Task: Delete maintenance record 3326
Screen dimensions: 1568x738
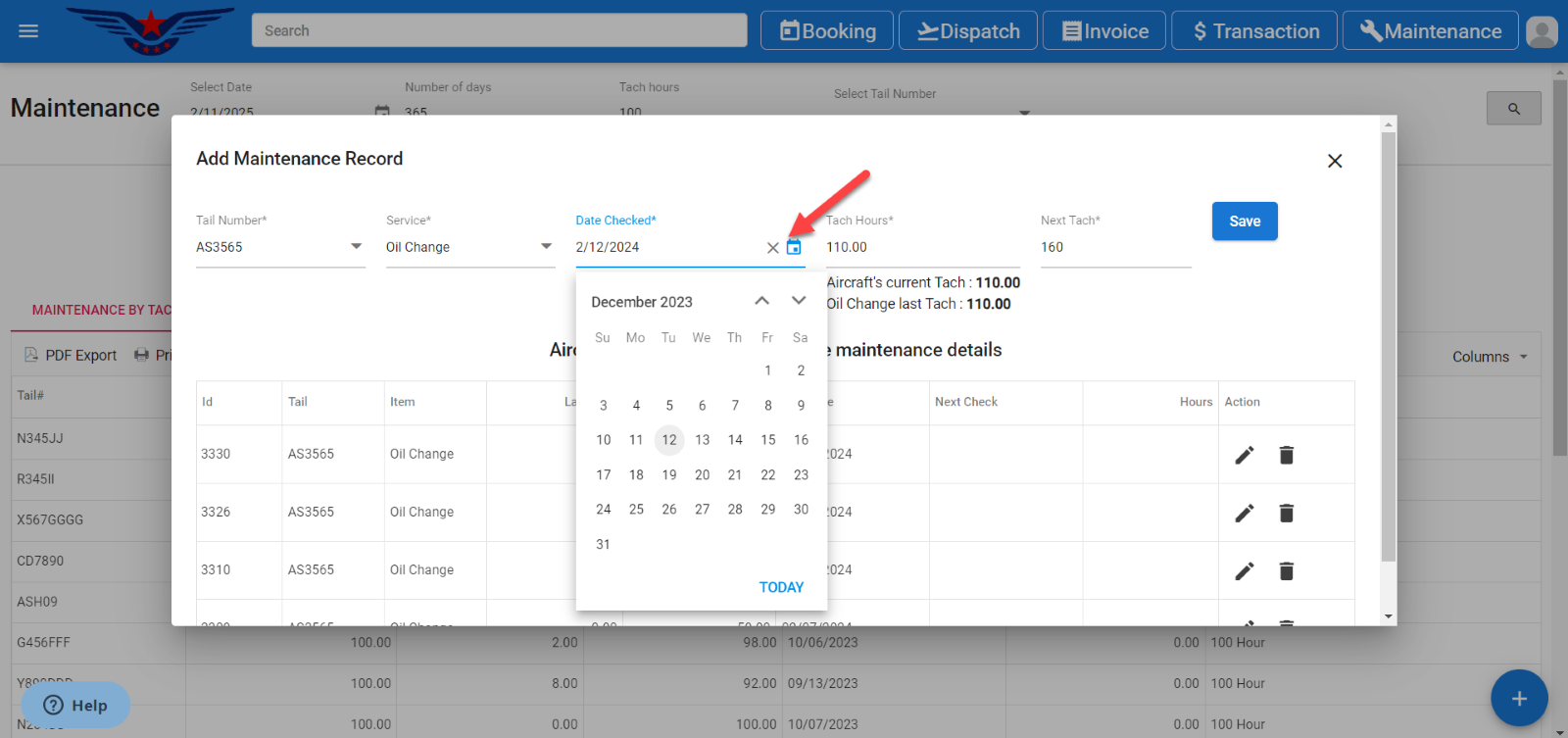Action: tap(1286, 513)
